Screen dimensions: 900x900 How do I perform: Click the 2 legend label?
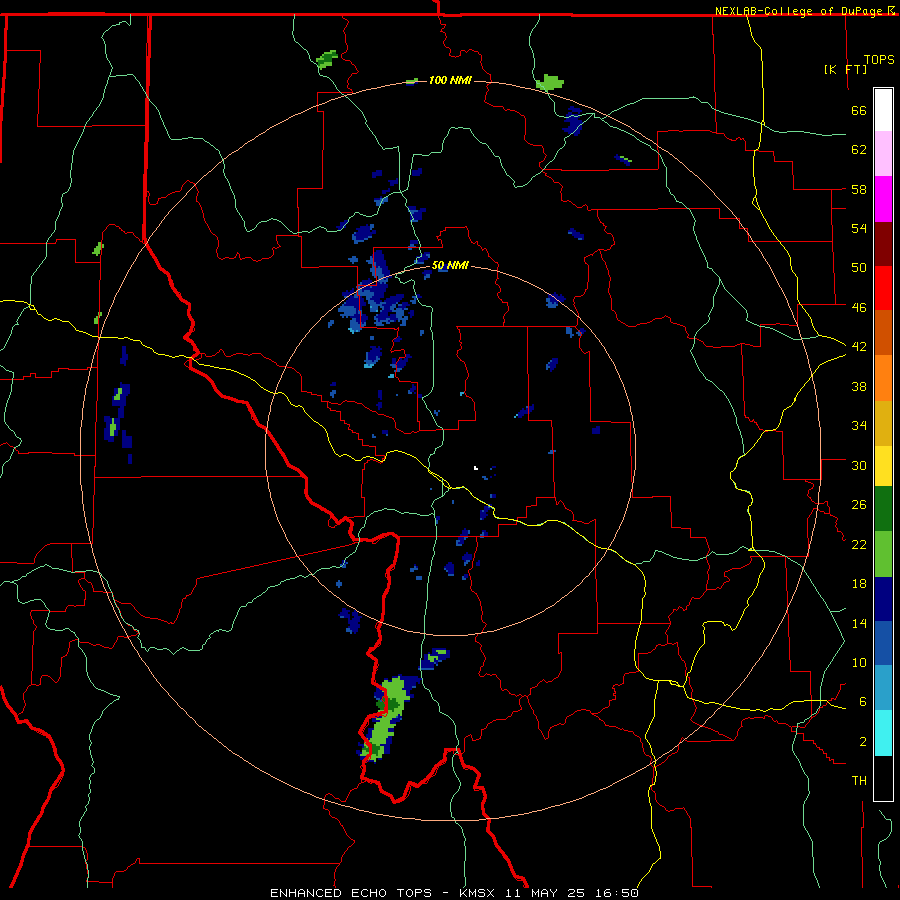pos(863,742)
